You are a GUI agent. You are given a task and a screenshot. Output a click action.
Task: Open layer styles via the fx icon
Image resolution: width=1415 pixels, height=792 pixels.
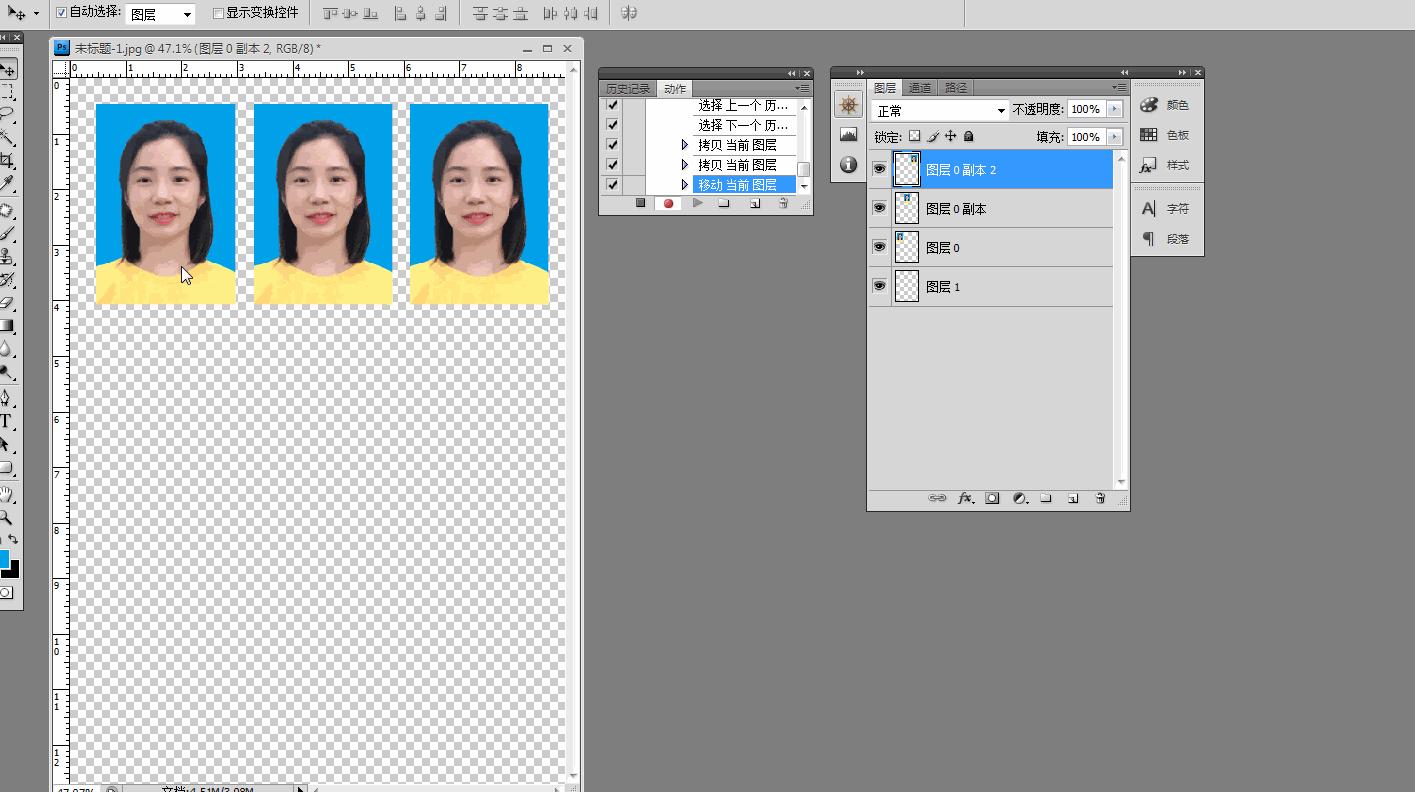pyautogui.click(x=966, y=498)
